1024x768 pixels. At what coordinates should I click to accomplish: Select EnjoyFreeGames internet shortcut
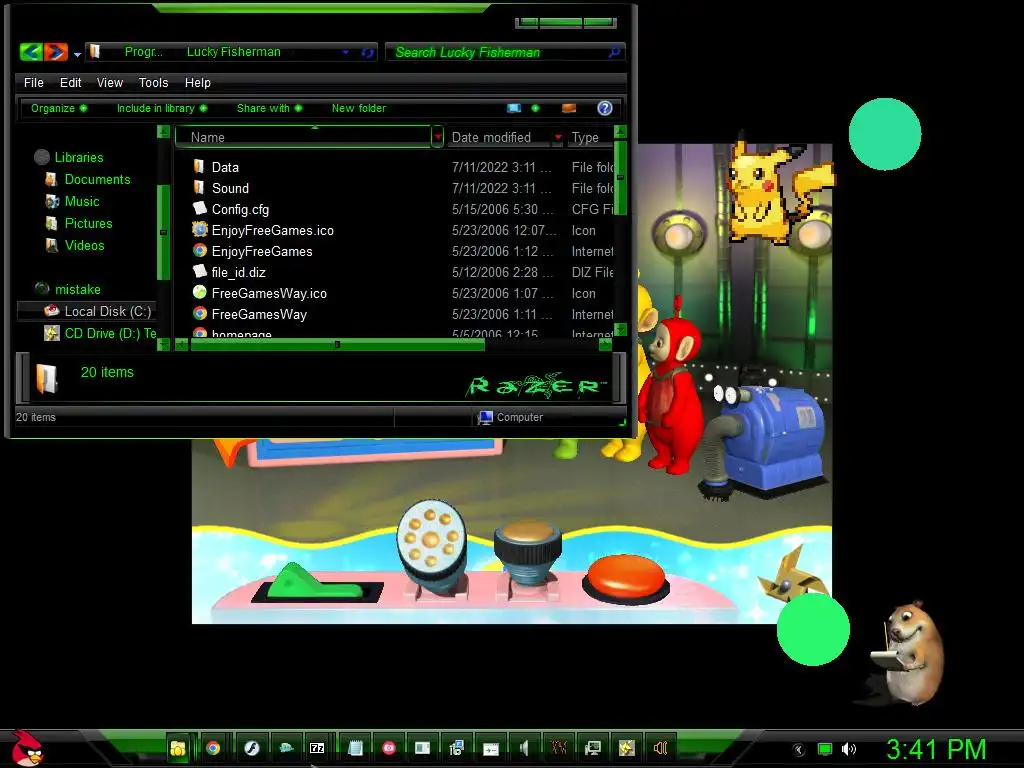[262, 251]
